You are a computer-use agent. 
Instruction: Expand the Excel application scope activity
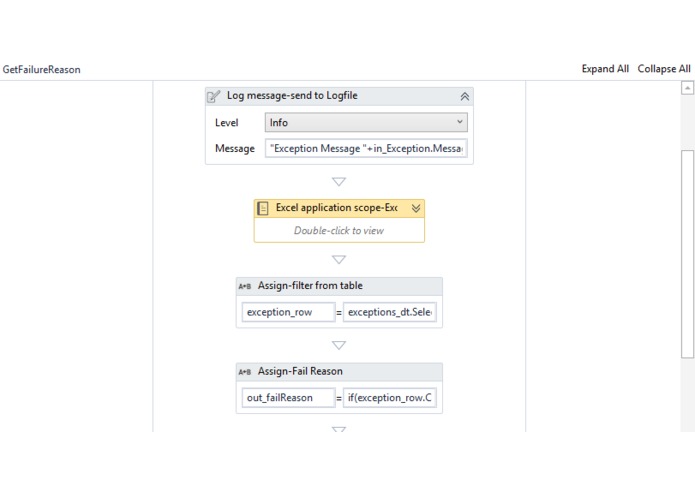pos(416,208)
